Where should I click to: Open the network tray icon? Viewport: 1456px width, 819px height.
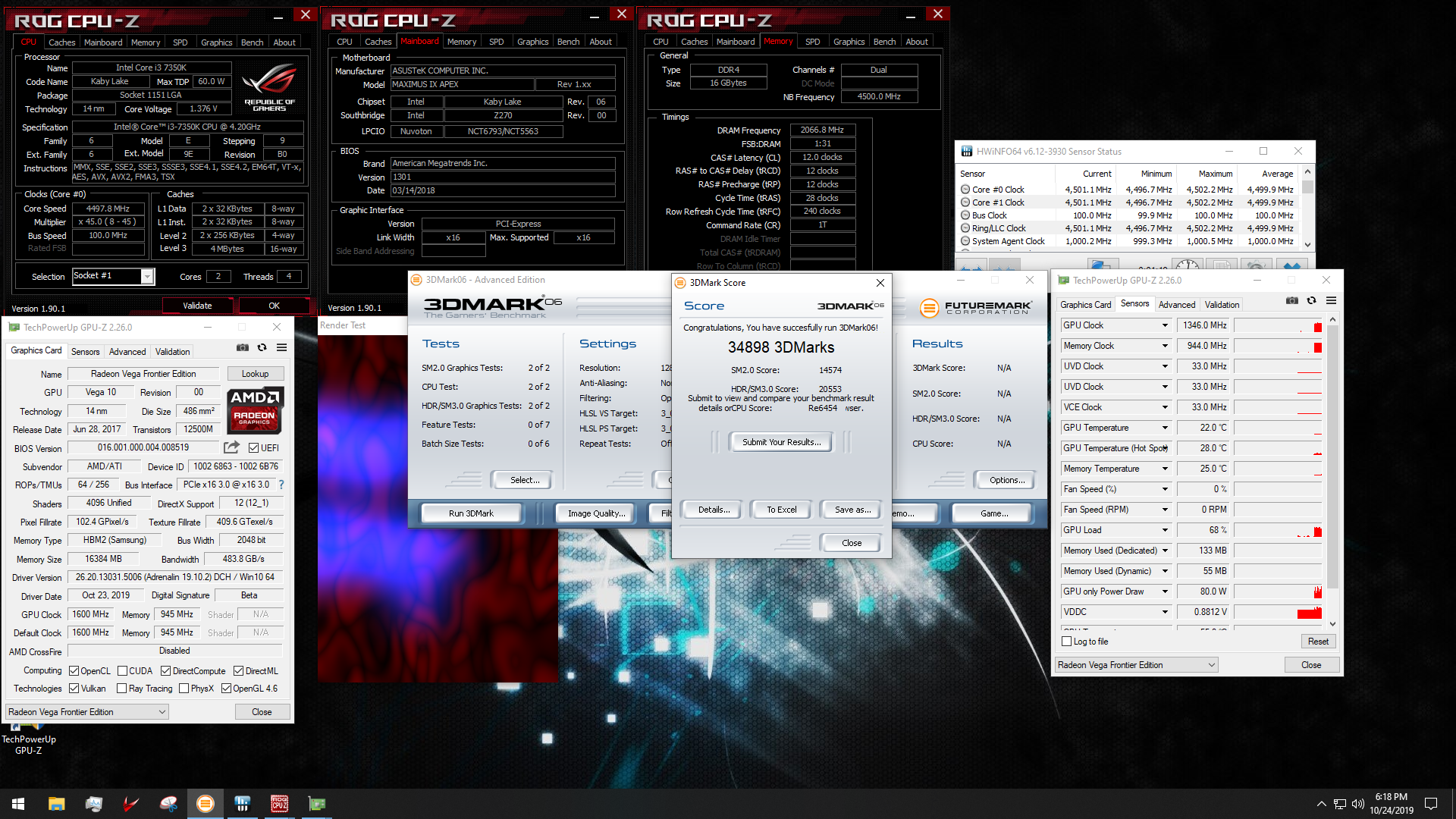coord(1339,804)
